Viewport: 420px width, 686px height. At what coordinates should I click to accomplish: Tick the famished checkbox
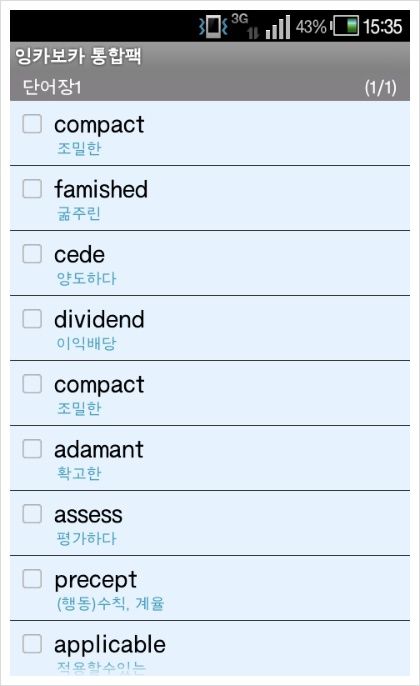pos(32,189)
